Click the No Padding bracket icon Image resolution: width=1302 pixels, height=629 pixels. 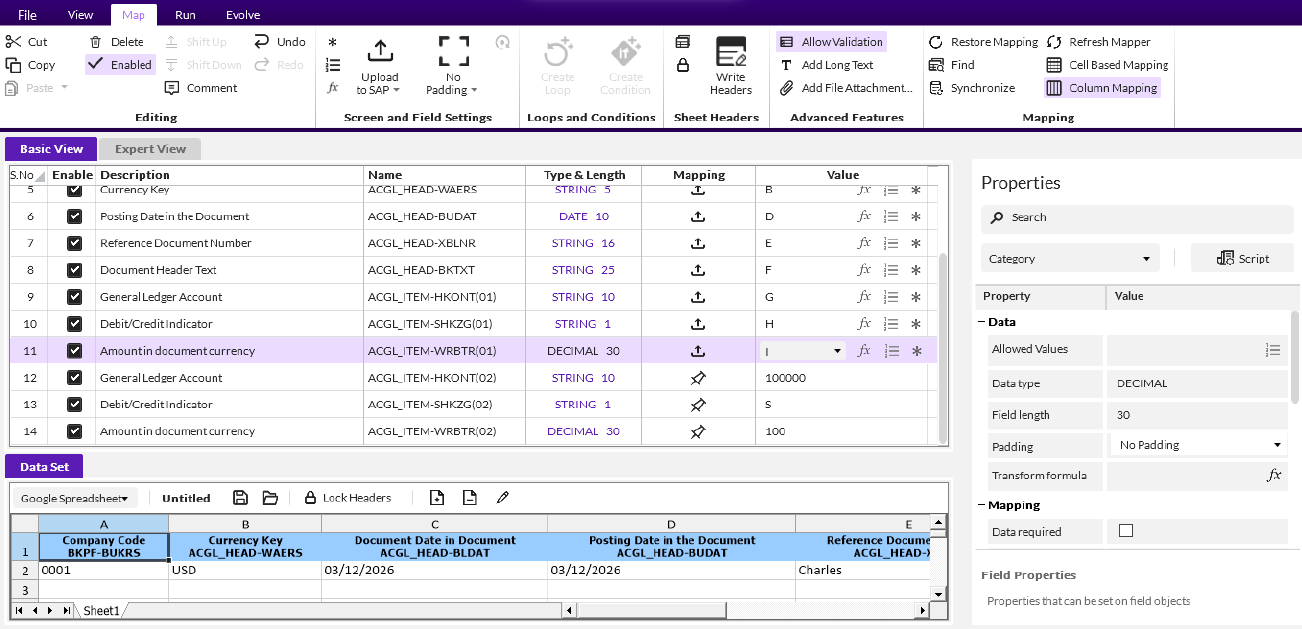[454, 51]
